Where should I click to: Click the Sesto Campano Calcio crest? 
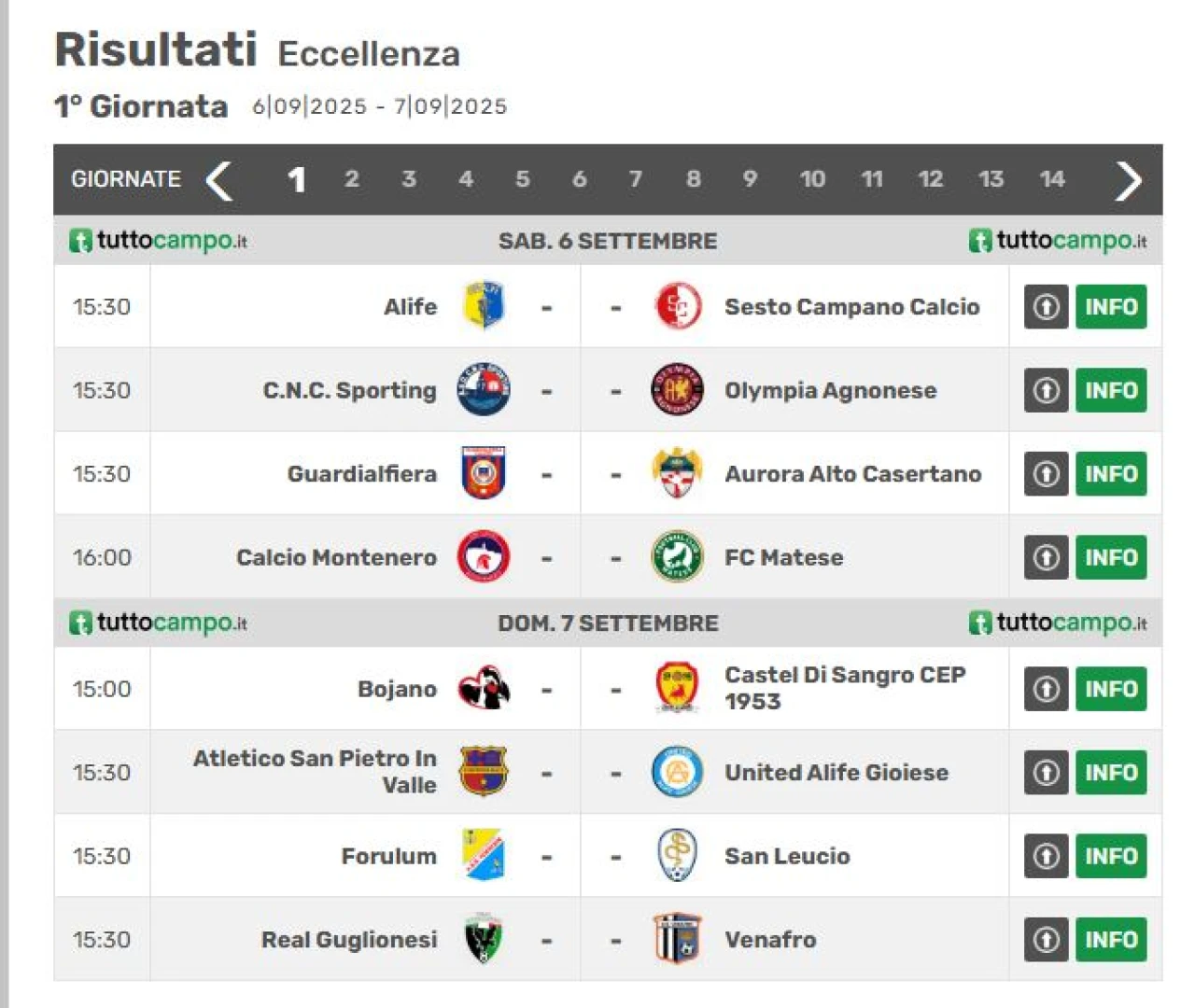pyautogui.click(x=677, y=306)
